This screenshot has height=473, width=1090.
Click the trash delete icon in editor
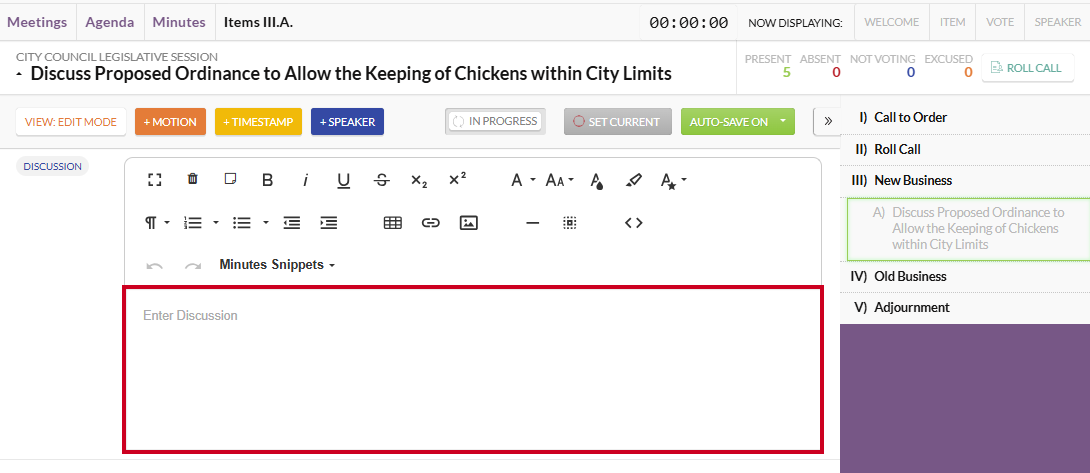pos(193,179)
